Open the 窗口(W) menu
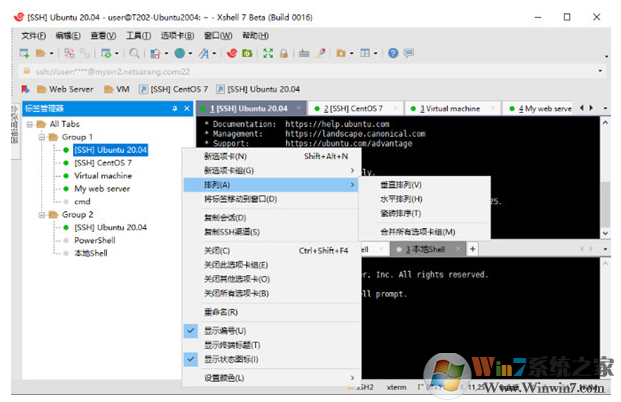Screen dimensions: 621x402 (x=218, y=36)
